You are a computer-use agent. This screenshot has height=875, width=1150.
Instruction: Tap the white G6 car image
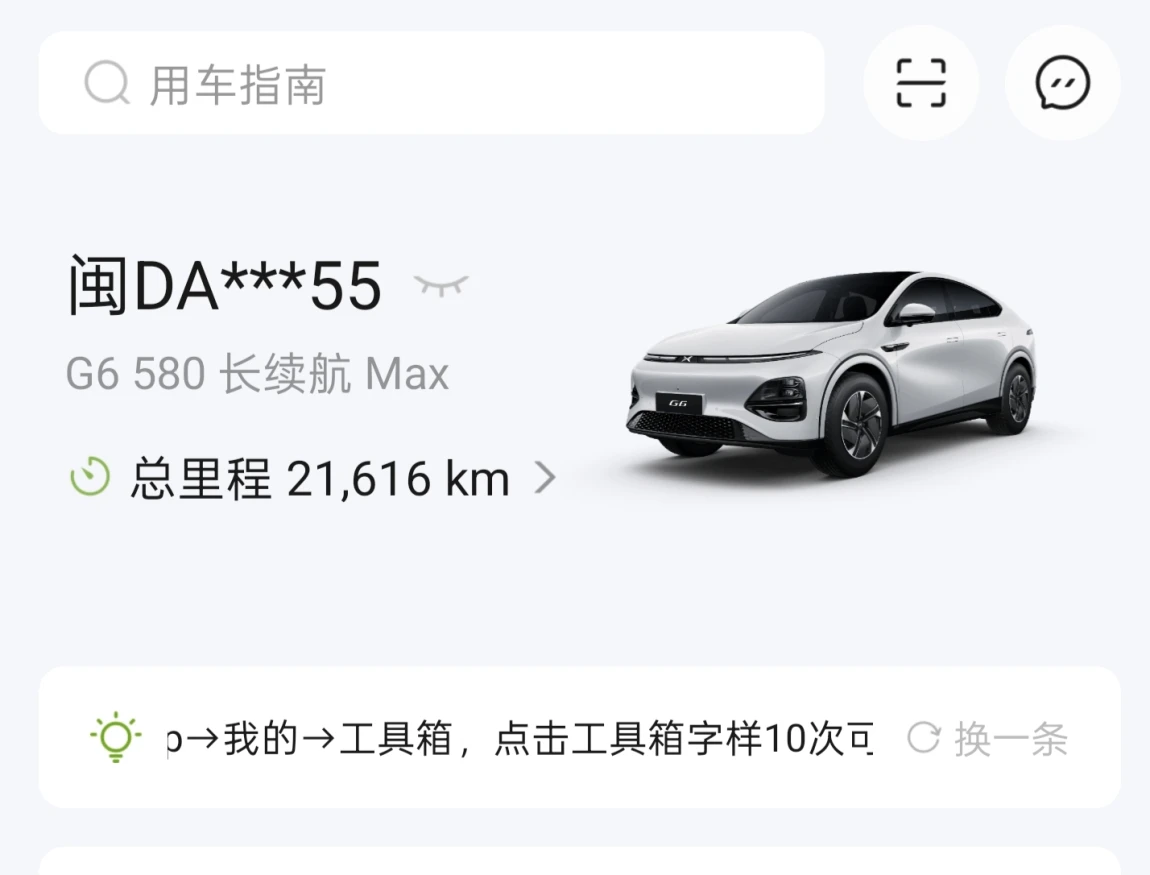coord(831,374)
